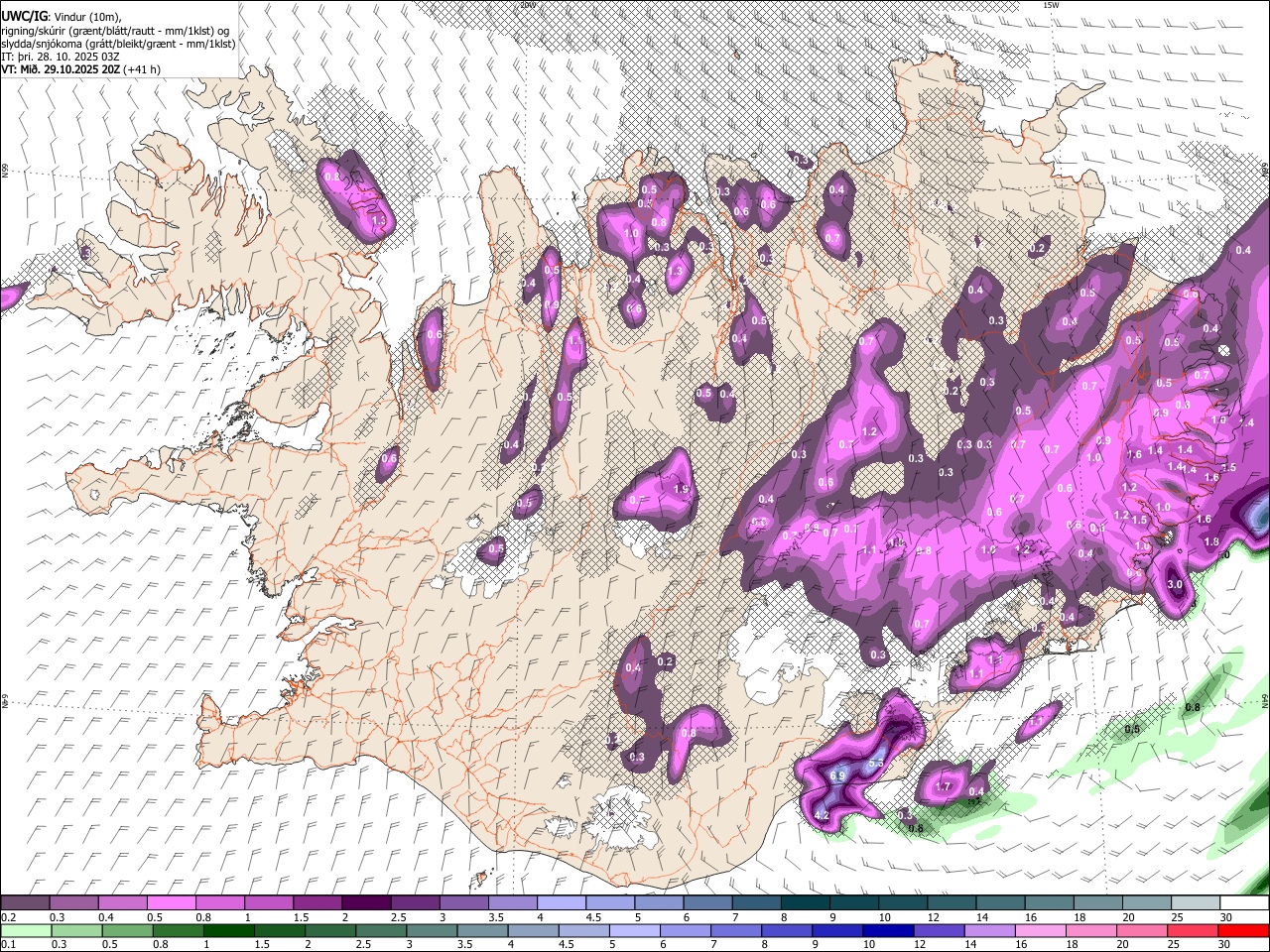This screenshot has height=952, width=1270.
Task: Click the lower-row swatch between 2.5 and 3
Action: (380, 930)
